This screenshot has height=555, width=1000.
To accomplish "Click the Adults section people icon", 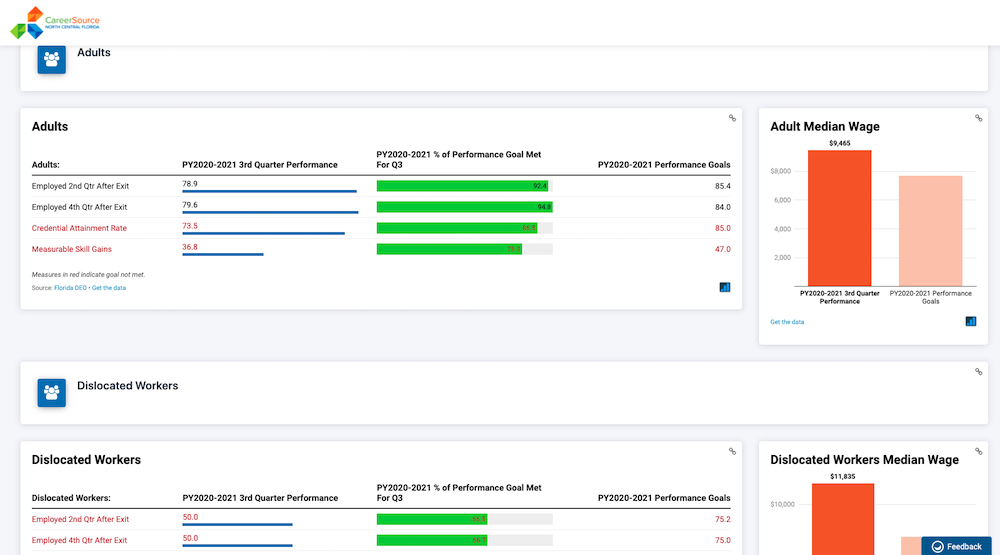I will point(52,59).
